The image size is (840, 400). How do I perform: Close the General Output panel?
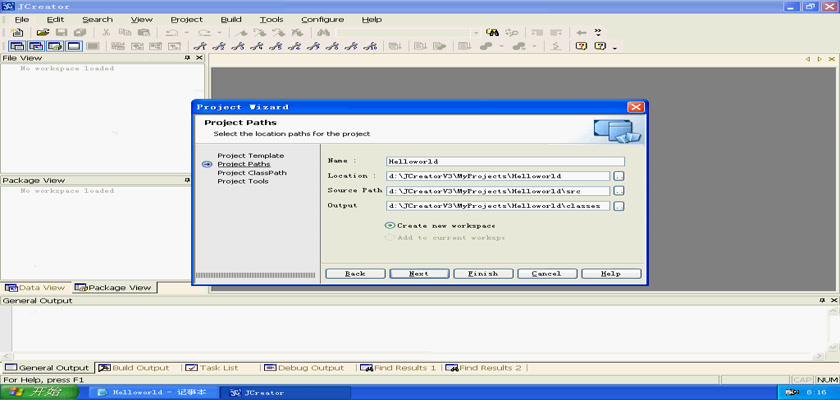point(834,301)
